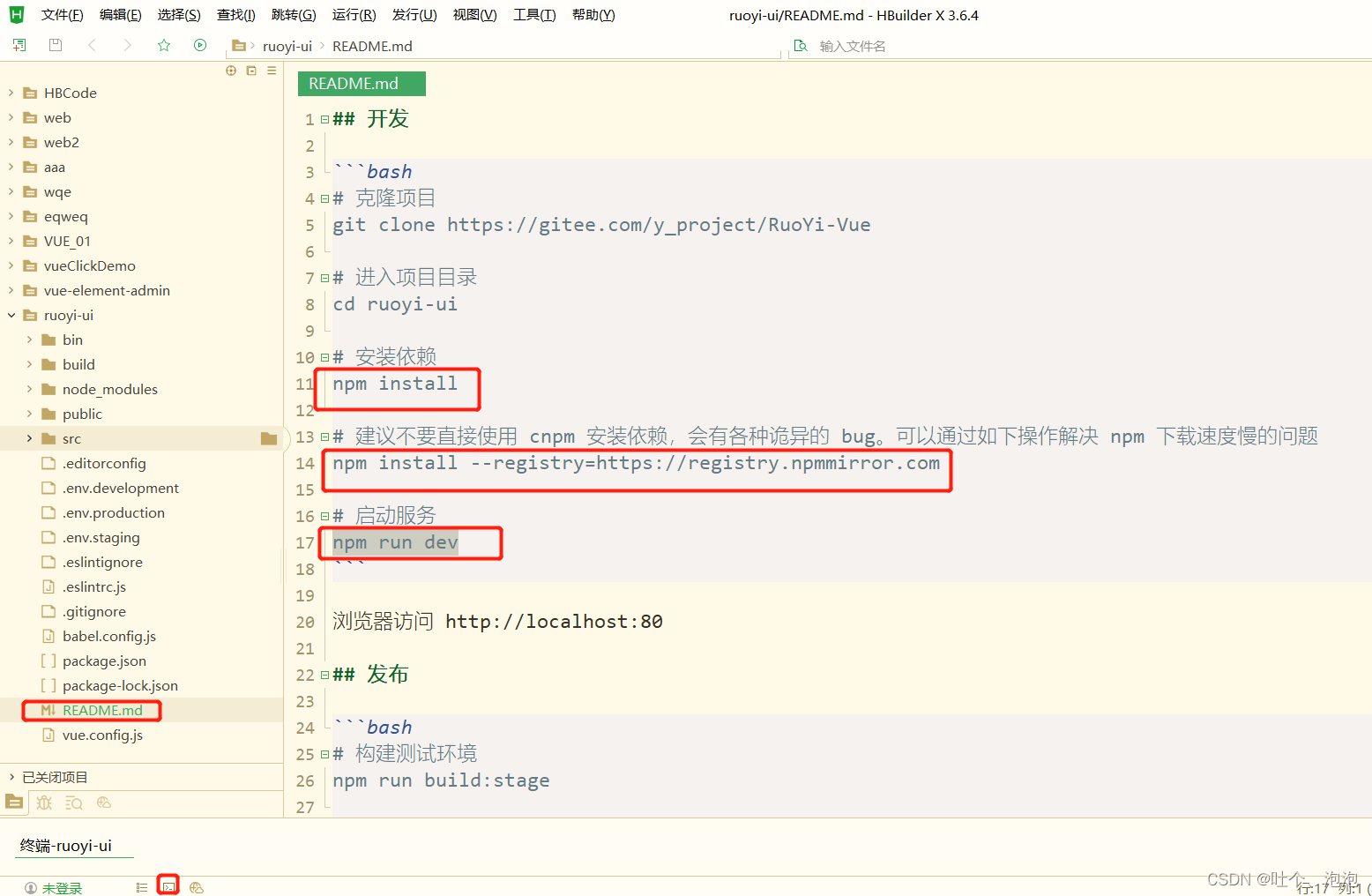Screen dimensions: 1372x896
Task: Open the debug bug panel icon
Action: click(44, 803)
